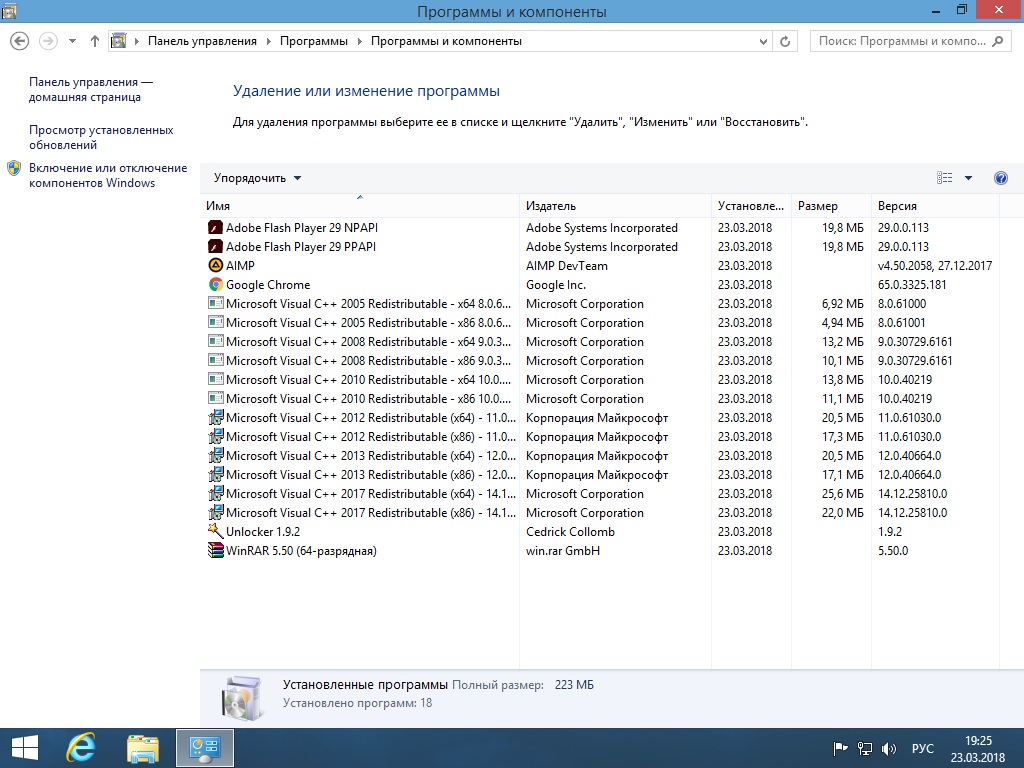Click the network icon in system tray
The image size is (1024, 768).
point(865,748)
